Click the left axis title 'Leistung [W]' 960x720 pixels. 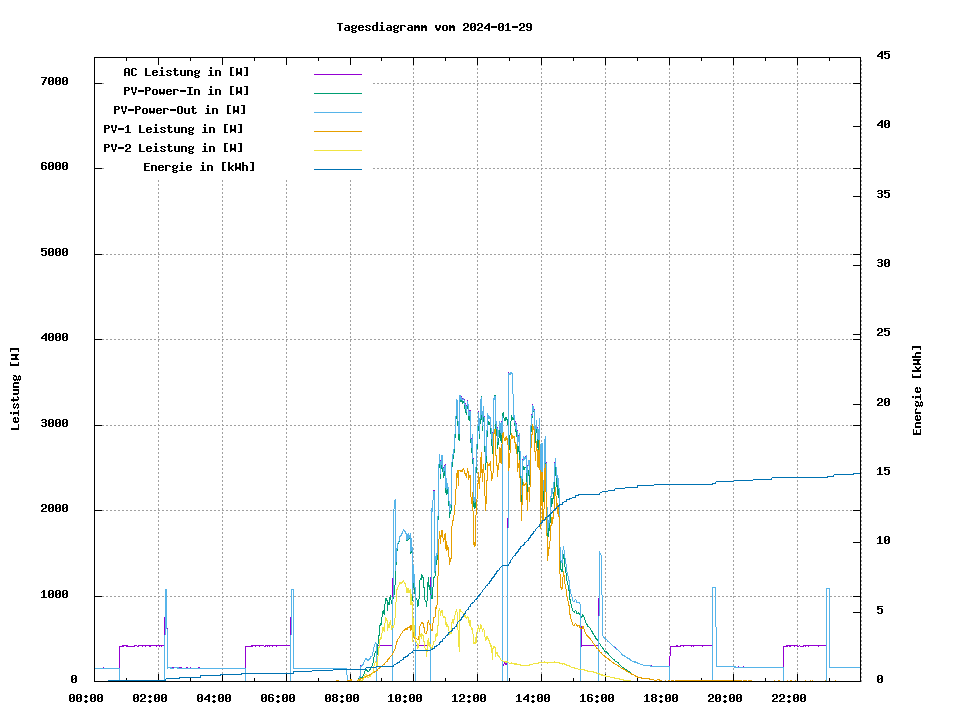[x=16, y=389]
